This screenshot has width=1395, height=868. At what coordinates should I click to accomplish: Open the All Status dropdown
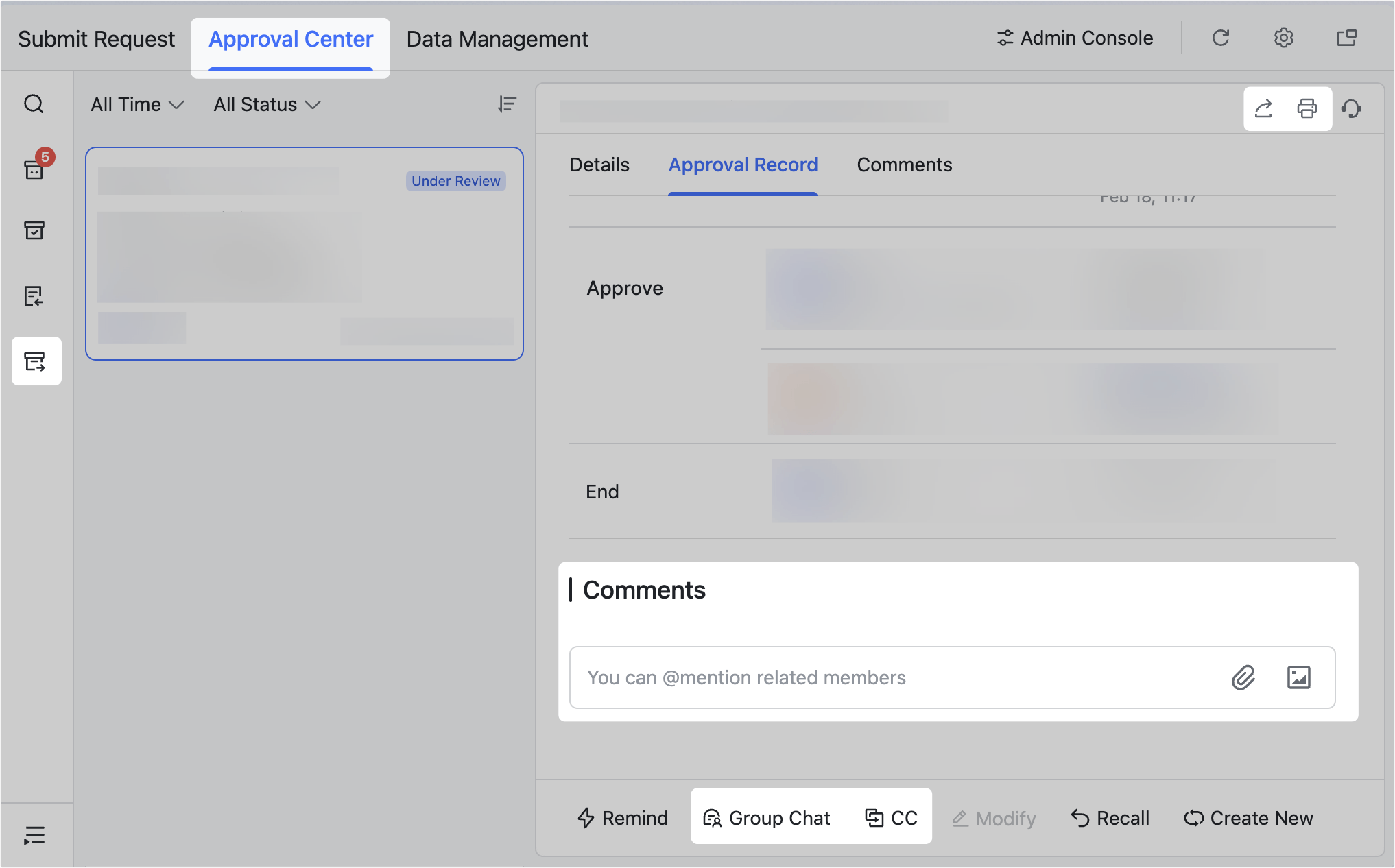[x=266, y=104]
